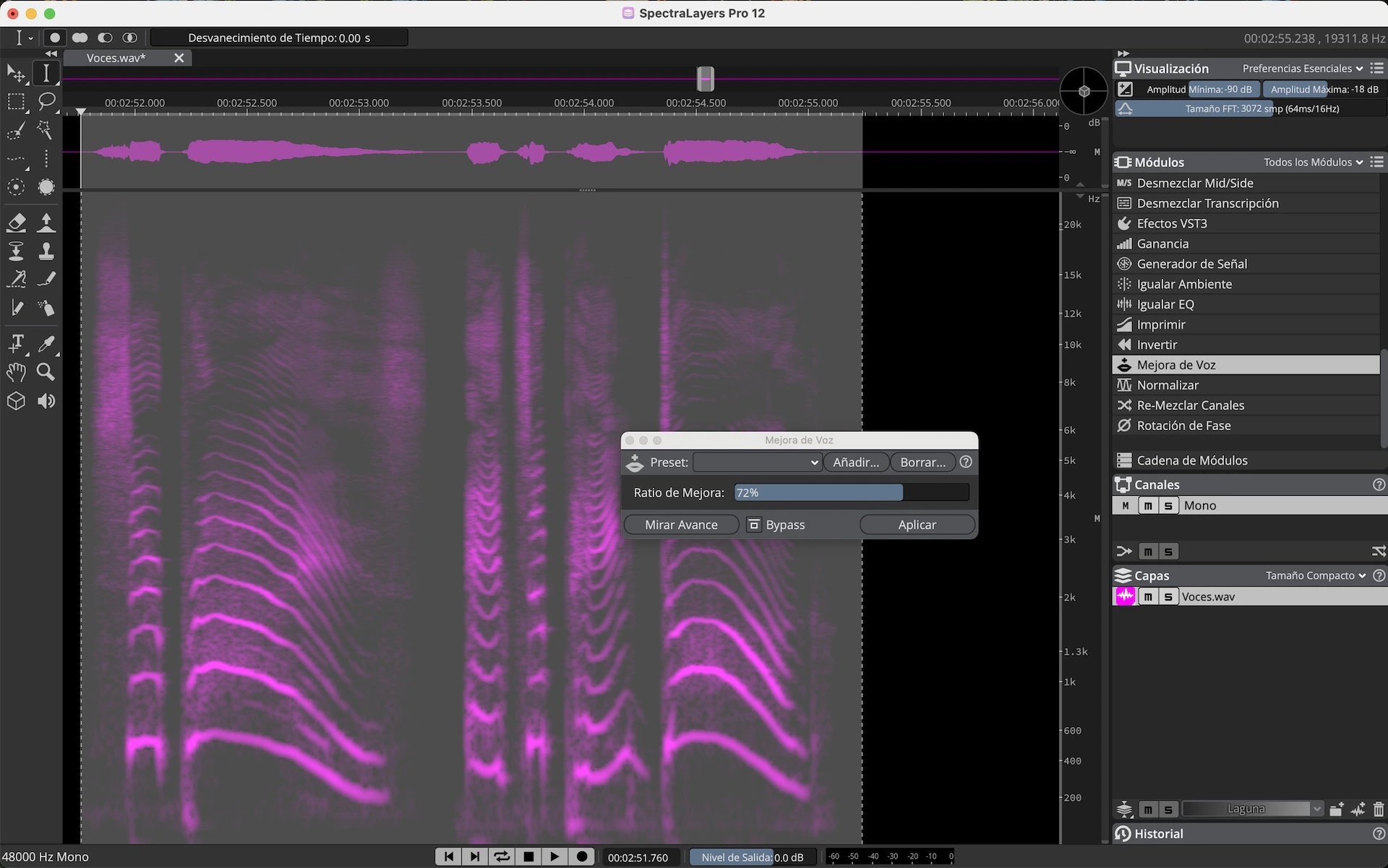
Task: Select the hand pan tool
Action: (x=16, y=372)
